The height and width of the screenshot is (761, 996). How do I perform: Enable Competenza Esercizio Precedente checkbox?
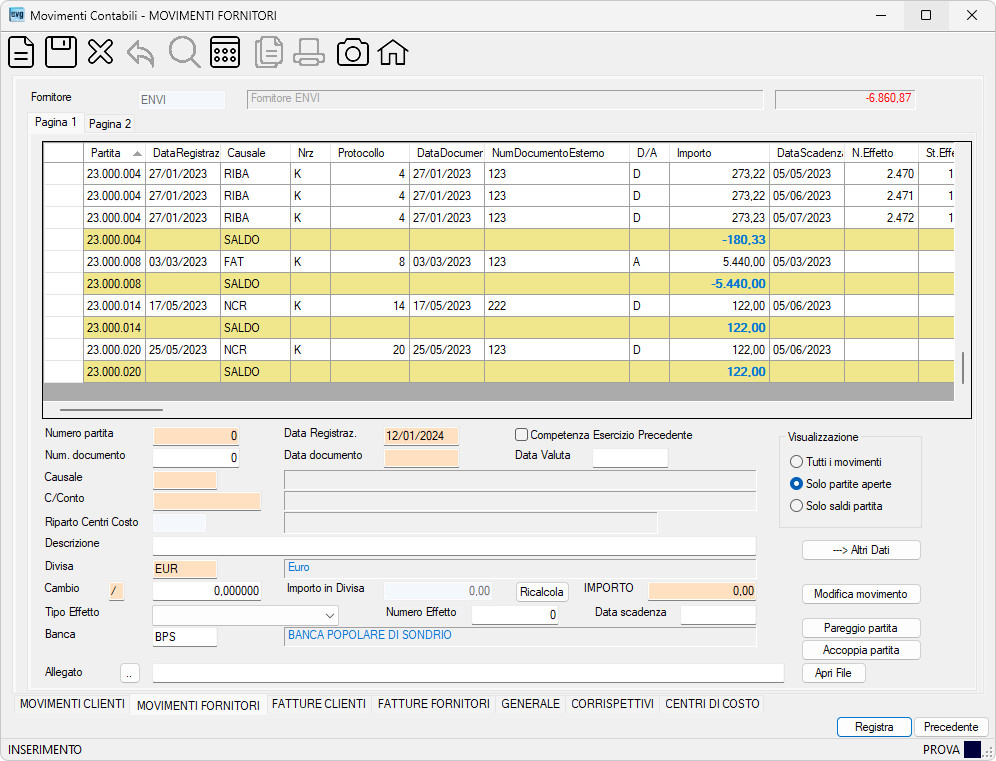[522, 435]
